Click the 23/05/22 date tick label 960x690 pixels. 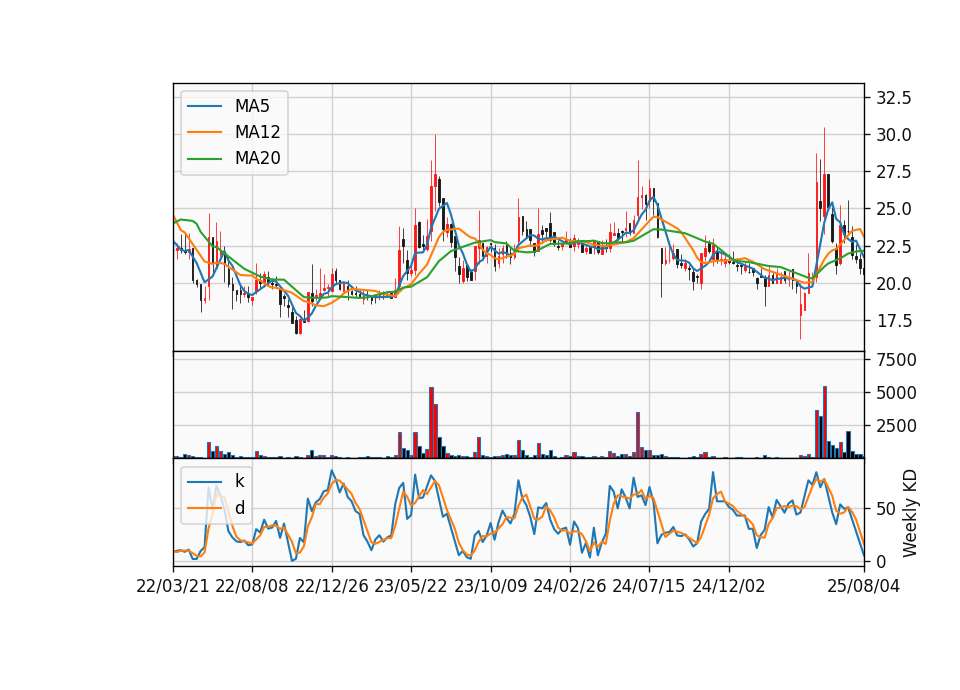tap(411, 586)
